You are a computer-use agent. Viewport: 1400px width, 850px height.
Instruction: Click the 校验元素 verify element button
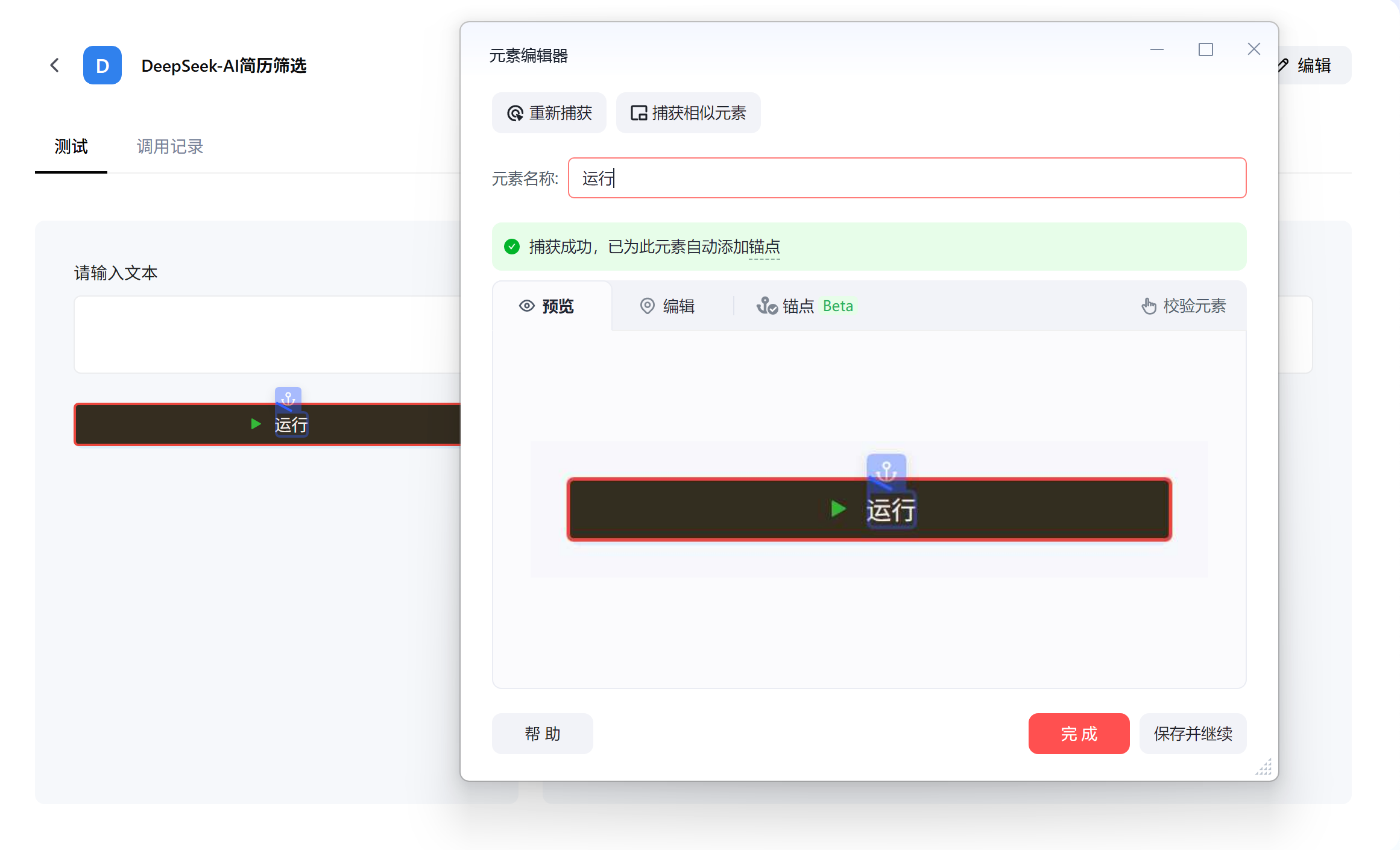tap(1184, 306)
